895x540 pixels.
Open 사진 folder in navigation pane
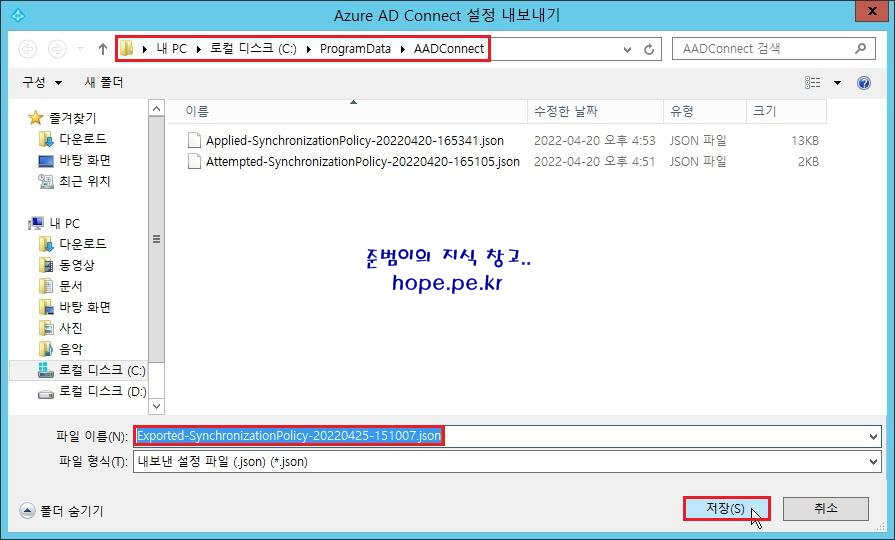71,328
